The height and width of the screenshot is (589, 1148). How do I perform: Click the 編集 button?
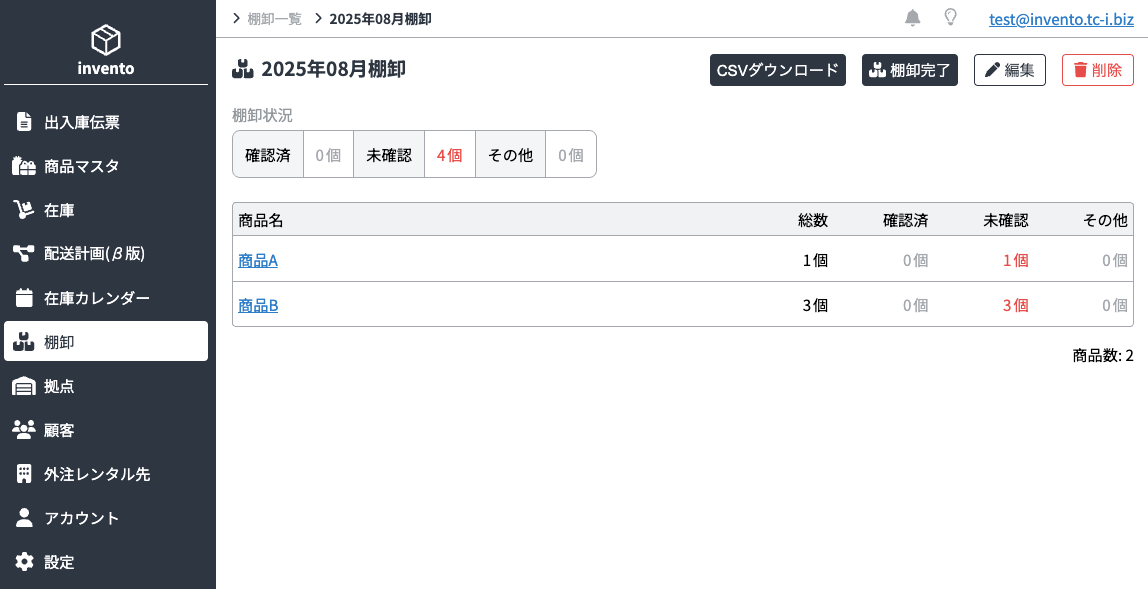1010,70
